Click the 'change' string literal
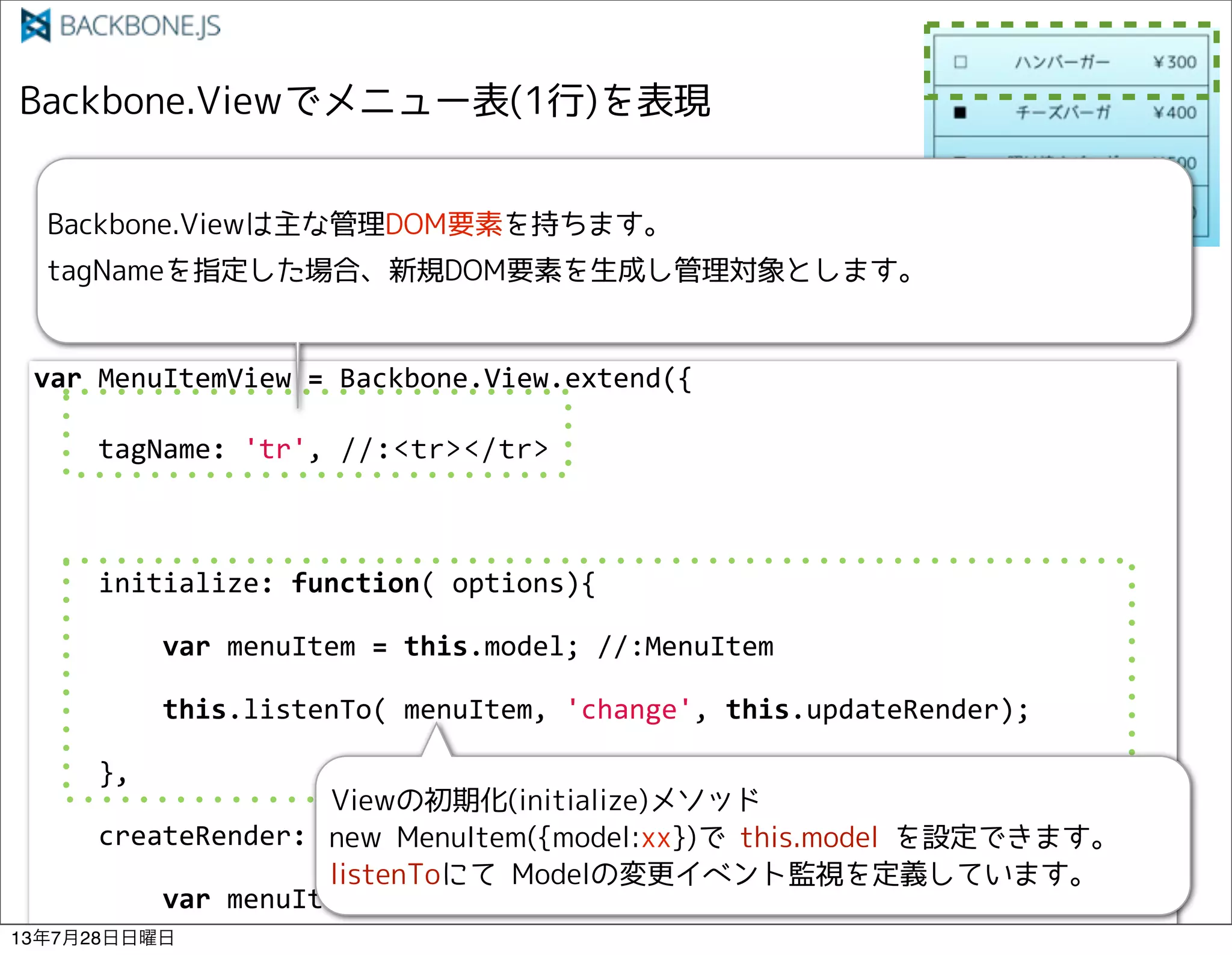The width and height of the screenshot is (1232, 955). [x=629, y=709]
